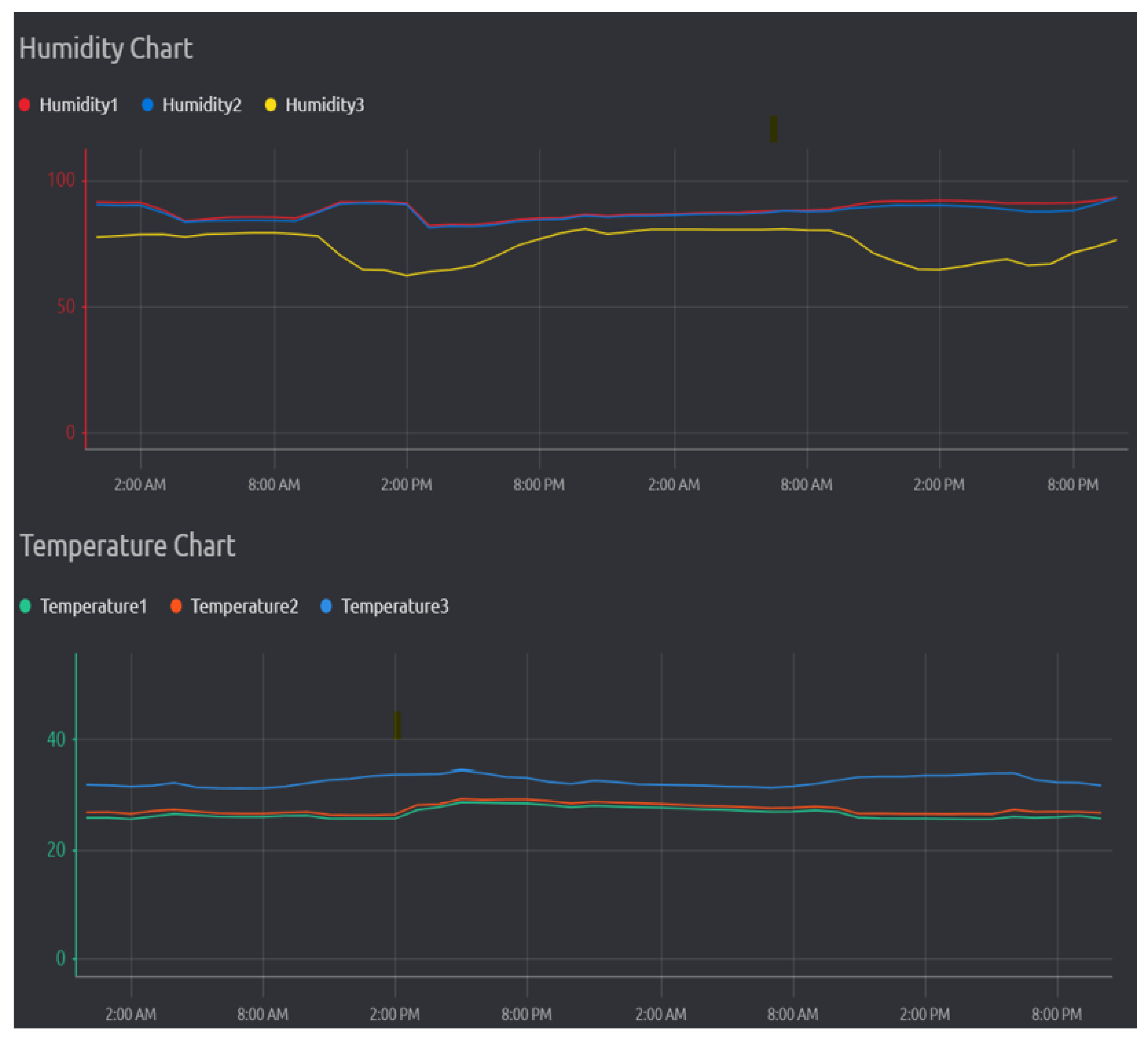This screenshot has width=1148, height=1041.
Task: Click the Humidity Chart title
Action: click(106, 48)
